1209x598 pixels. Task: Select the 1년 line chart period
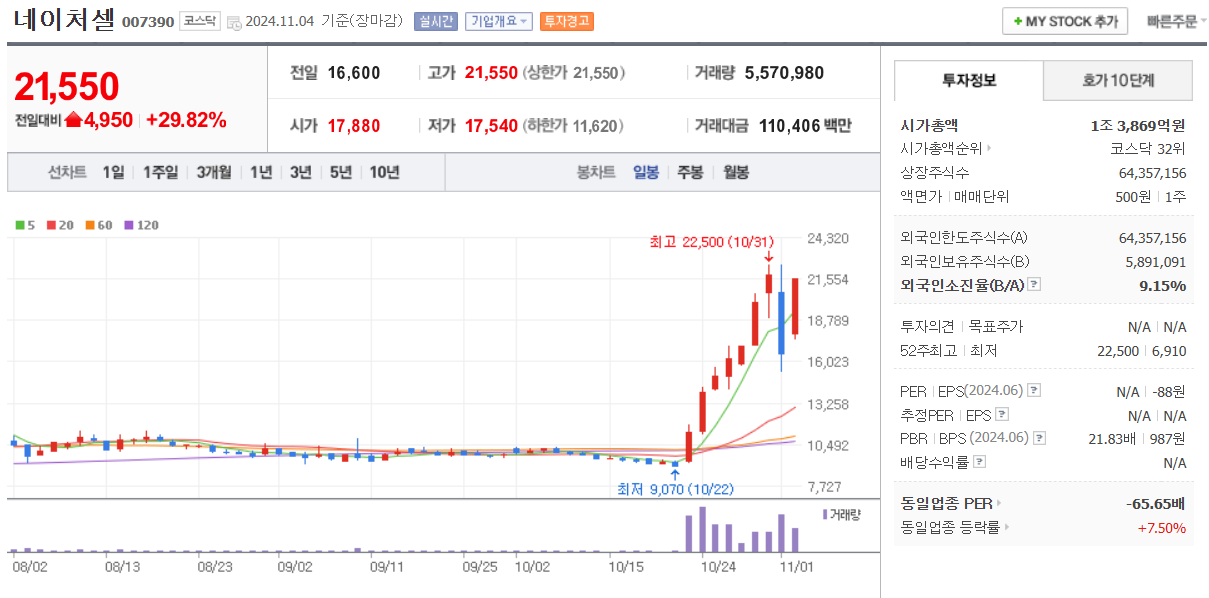261,172
